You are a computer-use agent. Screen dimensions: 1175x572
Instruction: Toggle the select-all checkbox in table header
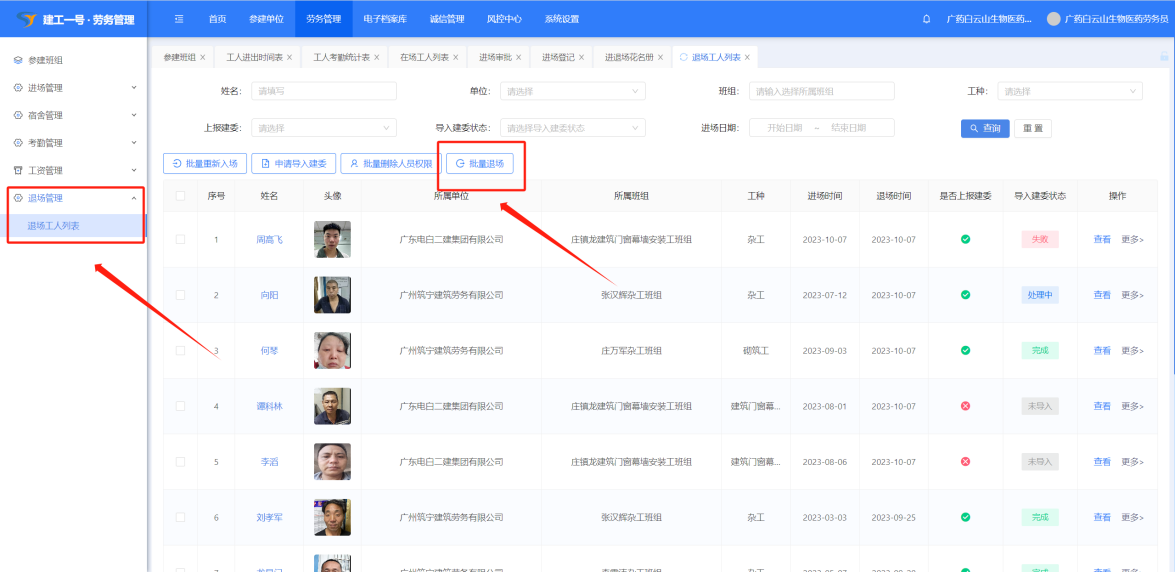click(180, 196)
